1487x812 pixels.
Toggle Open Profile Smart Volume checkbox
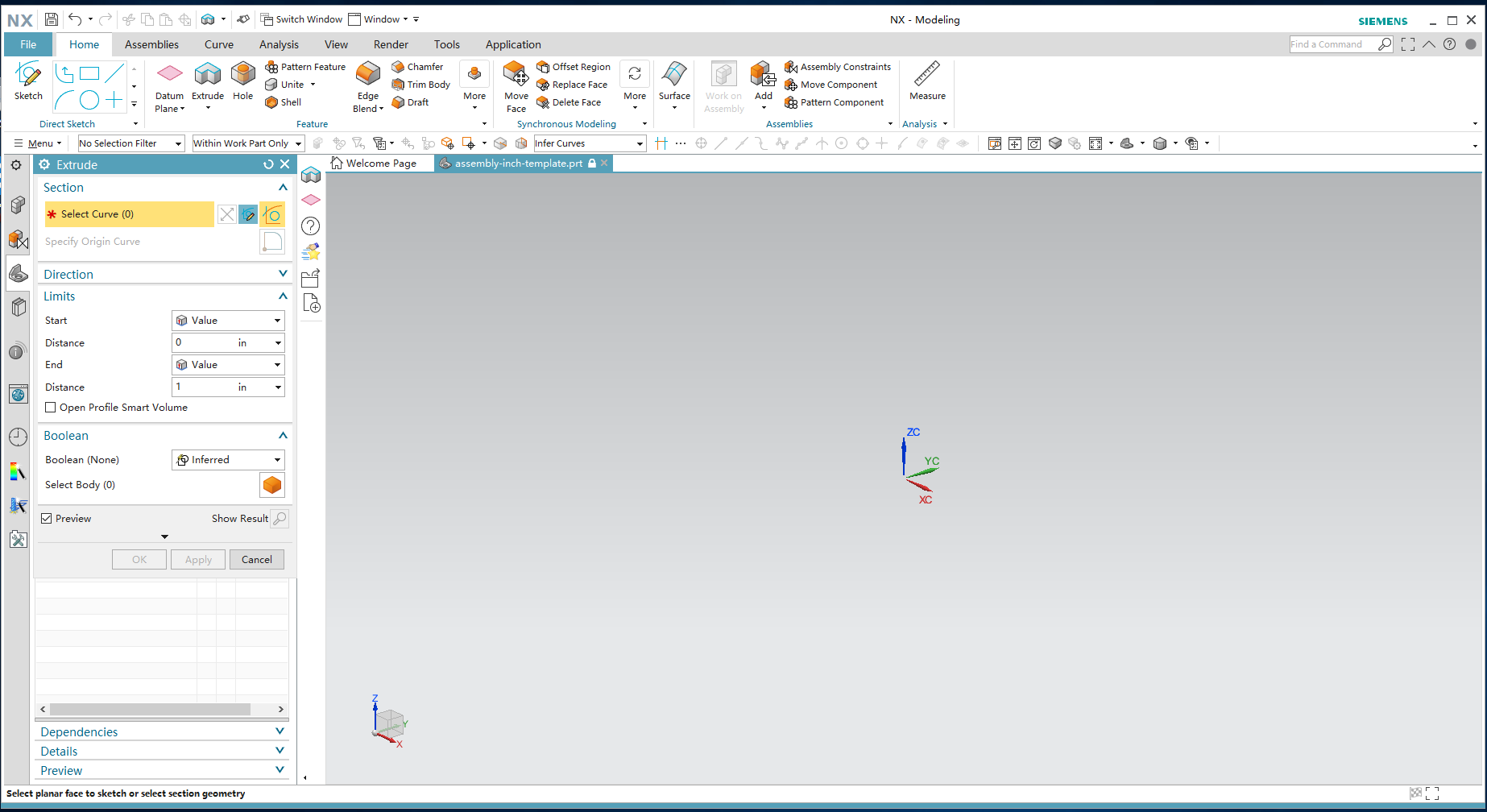tap(51, 408)
